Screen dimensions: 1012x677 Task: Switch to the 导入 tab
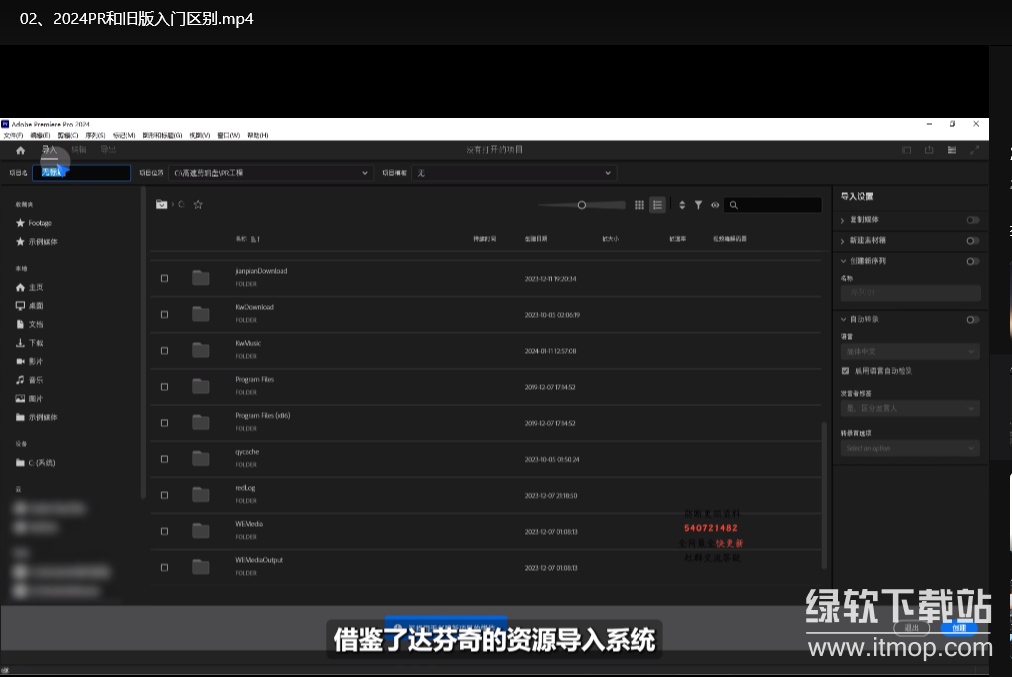click(x=50, y=150)
